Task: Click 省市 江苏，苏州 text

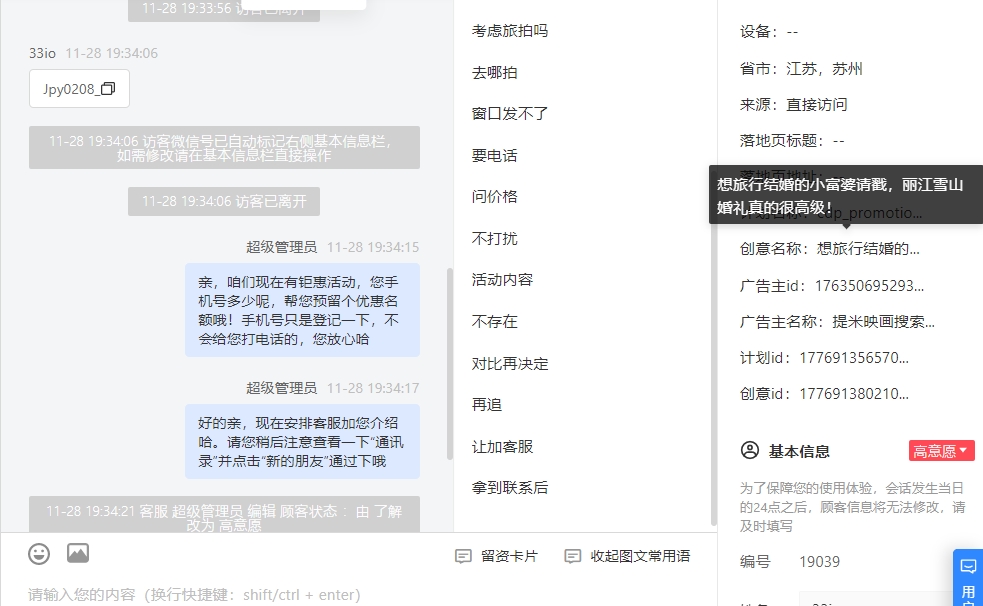Action: 801,69
